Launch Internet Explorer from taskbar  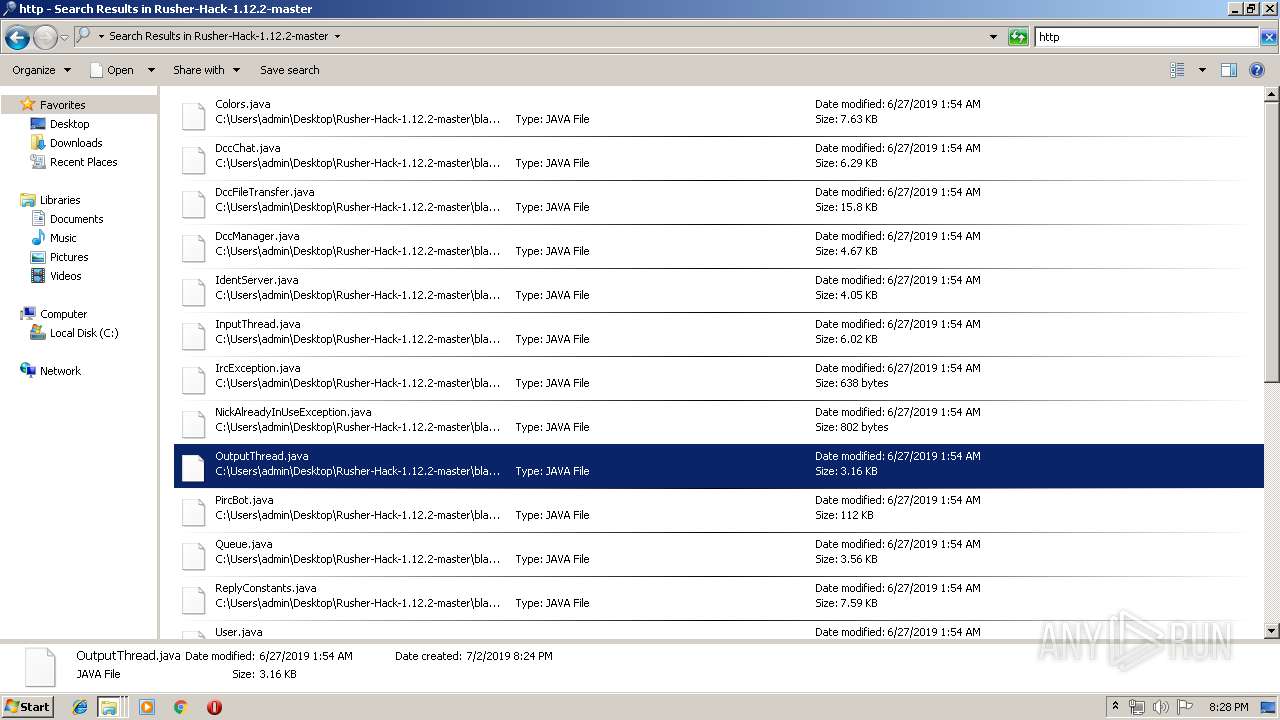click(81, 707)
